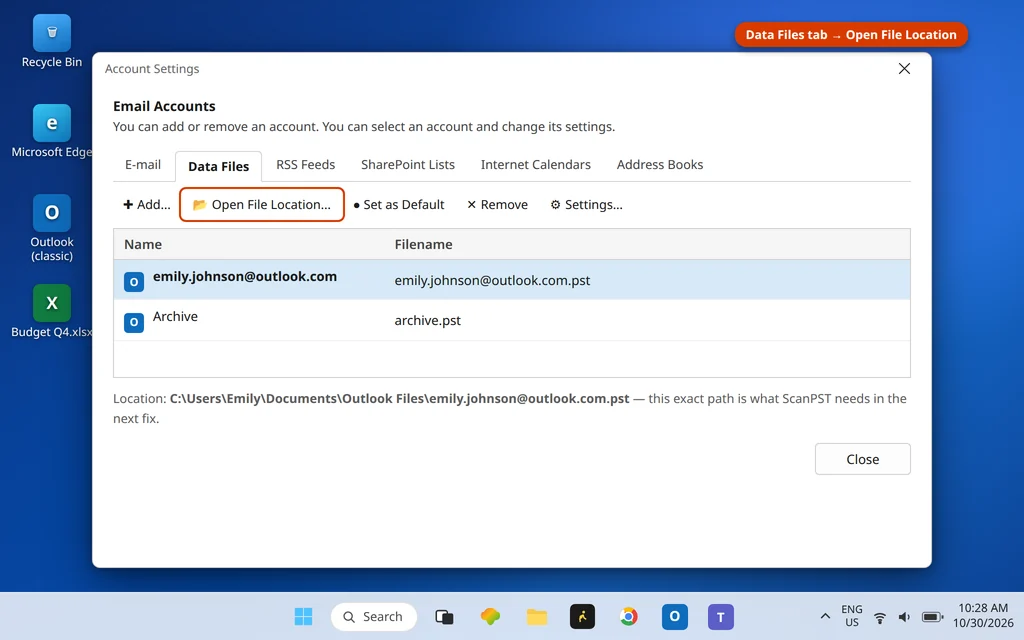Click the C:\Users\Emily\Documents location path text
This screenshot has height=640, width=1024.
pos(400,398)
